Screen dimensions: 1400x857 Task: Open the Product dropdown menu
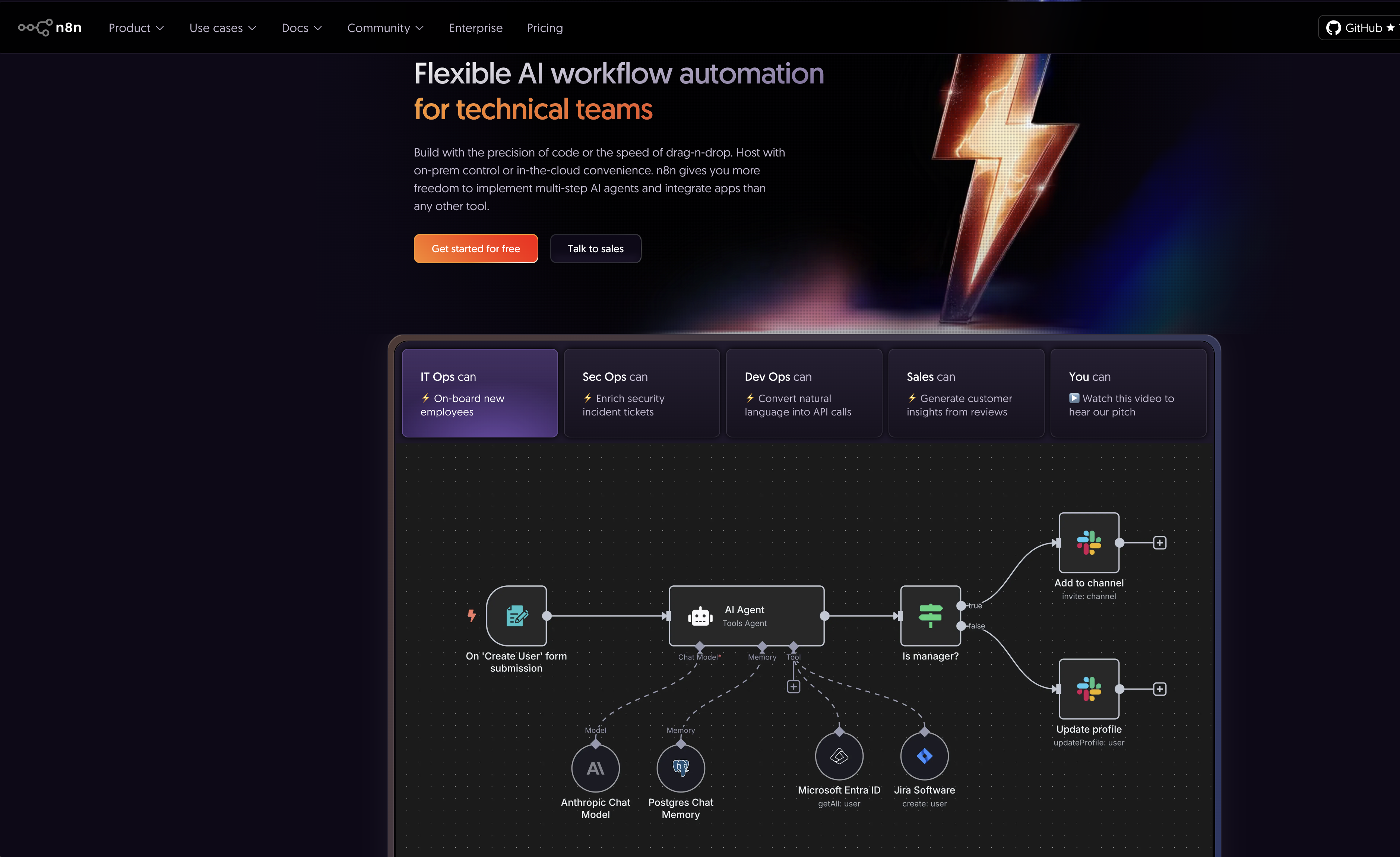136,28
